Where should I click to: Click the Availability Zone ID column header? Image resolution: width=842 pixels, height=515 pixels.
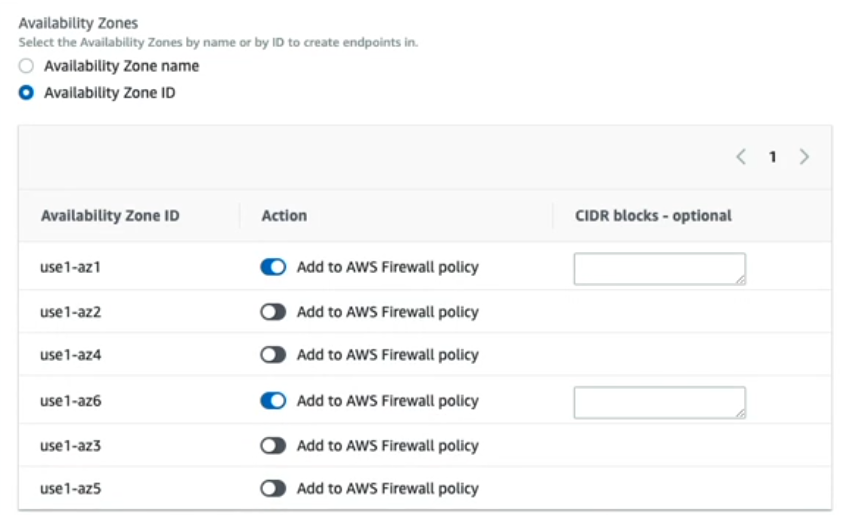click(110, 215)
